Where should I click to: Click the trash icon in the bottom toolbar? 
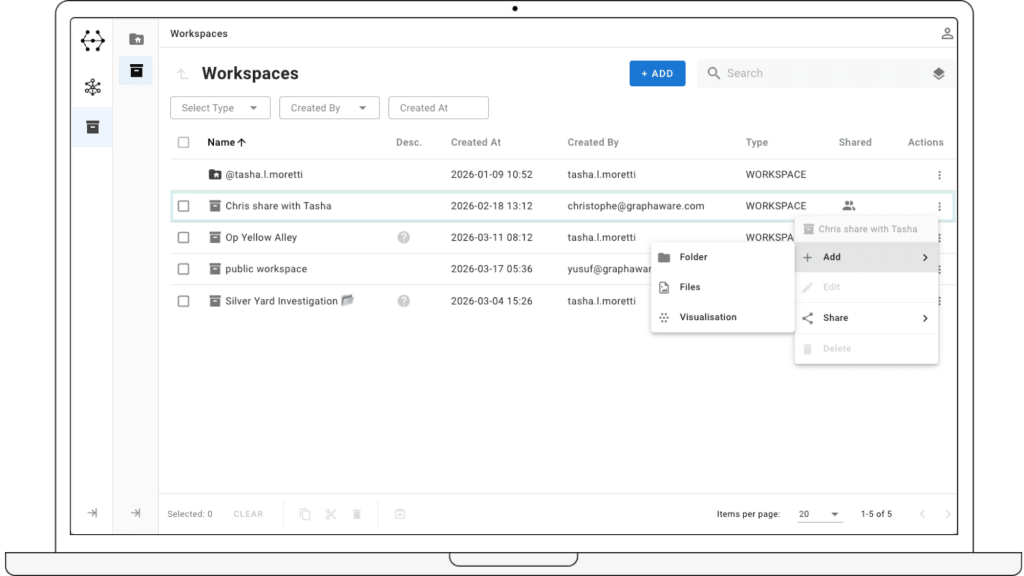point(357,514)
